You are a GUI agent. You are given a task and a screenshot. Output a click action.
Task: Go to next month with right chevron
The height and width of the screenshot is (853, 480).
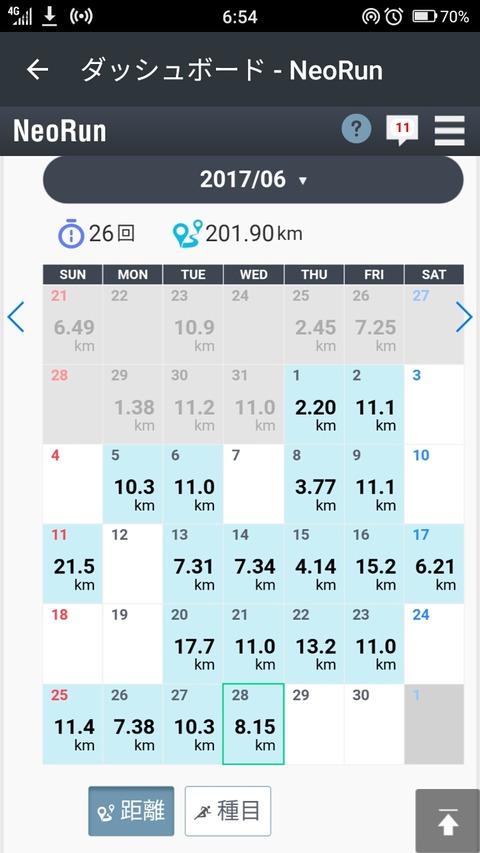[464, 317]
